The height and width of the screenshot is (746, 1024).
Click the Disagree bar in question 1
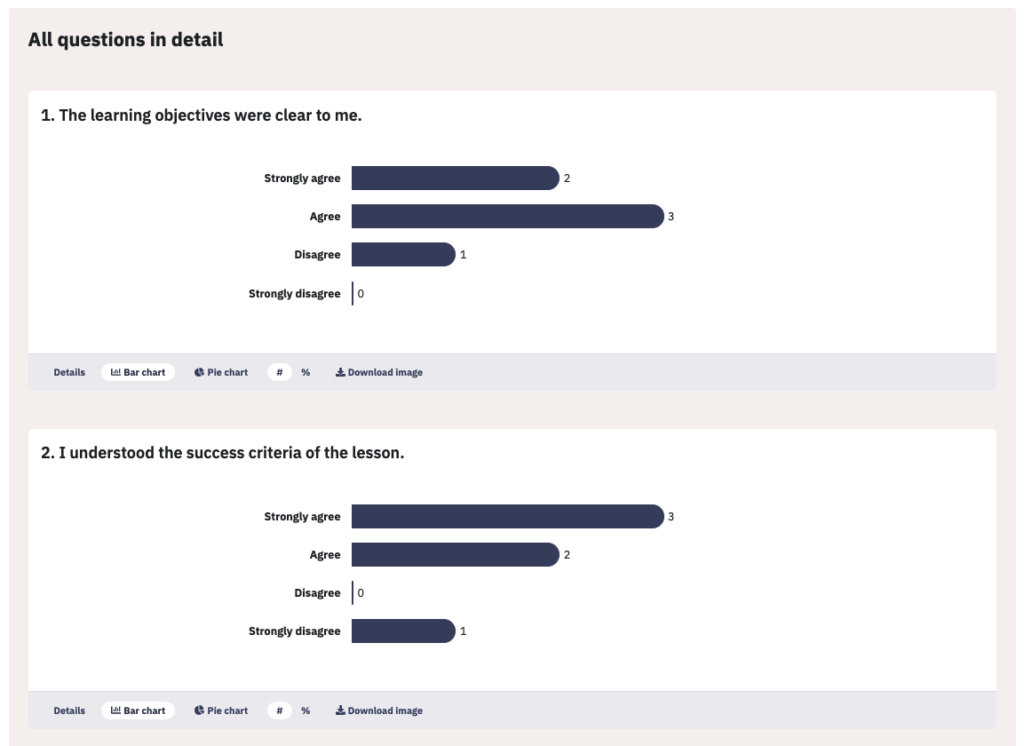(x=403, y=254)
